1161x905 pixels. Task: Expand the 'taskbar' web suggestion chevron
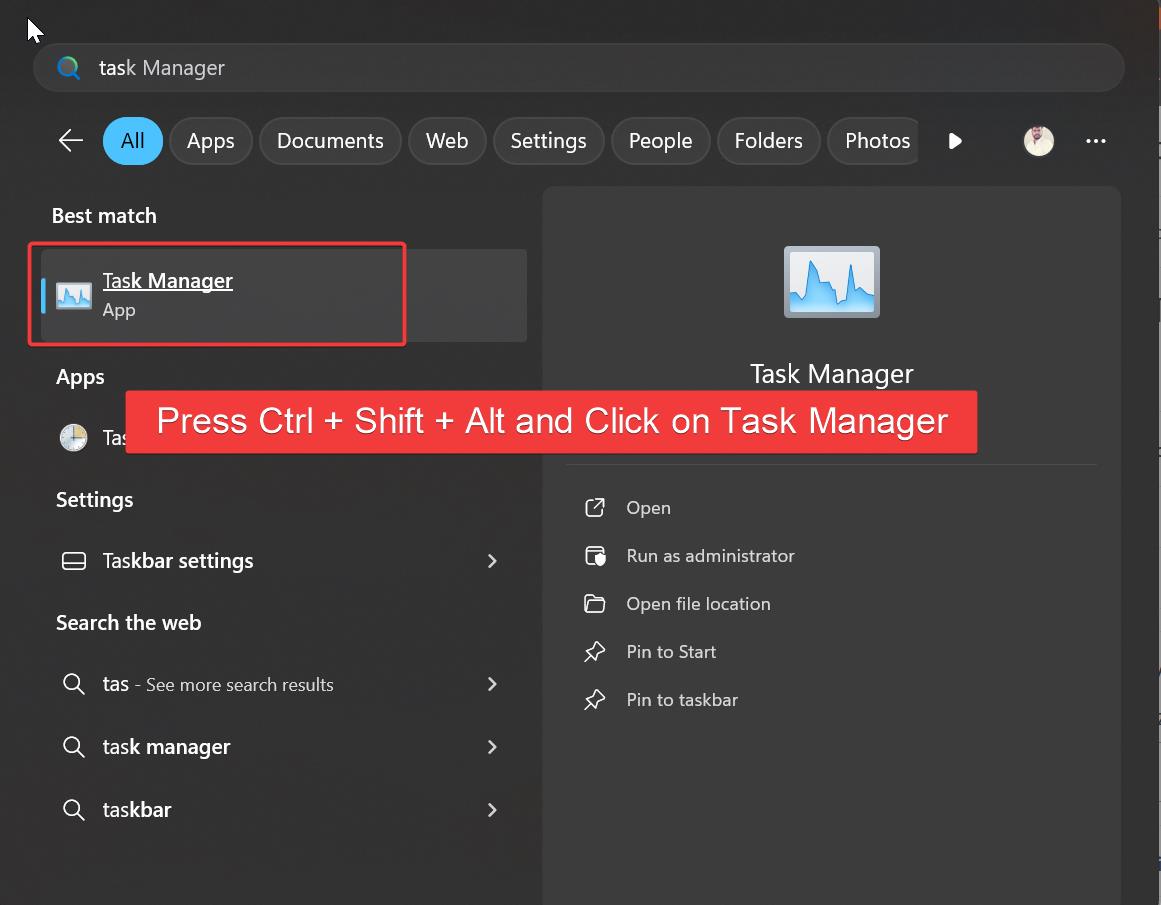492,809
